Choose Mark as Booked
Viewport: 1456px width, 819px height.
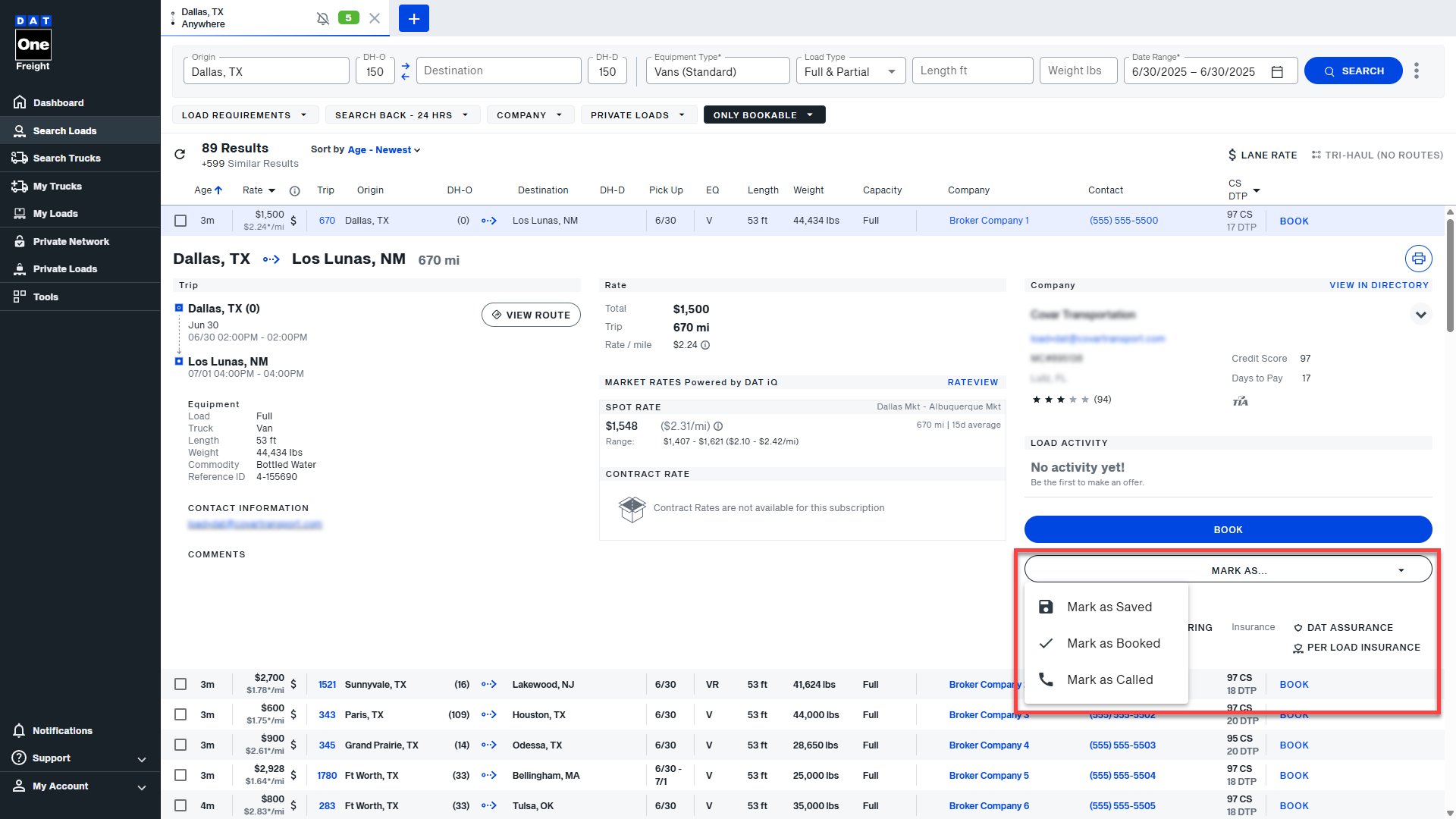coord(1106,643)
